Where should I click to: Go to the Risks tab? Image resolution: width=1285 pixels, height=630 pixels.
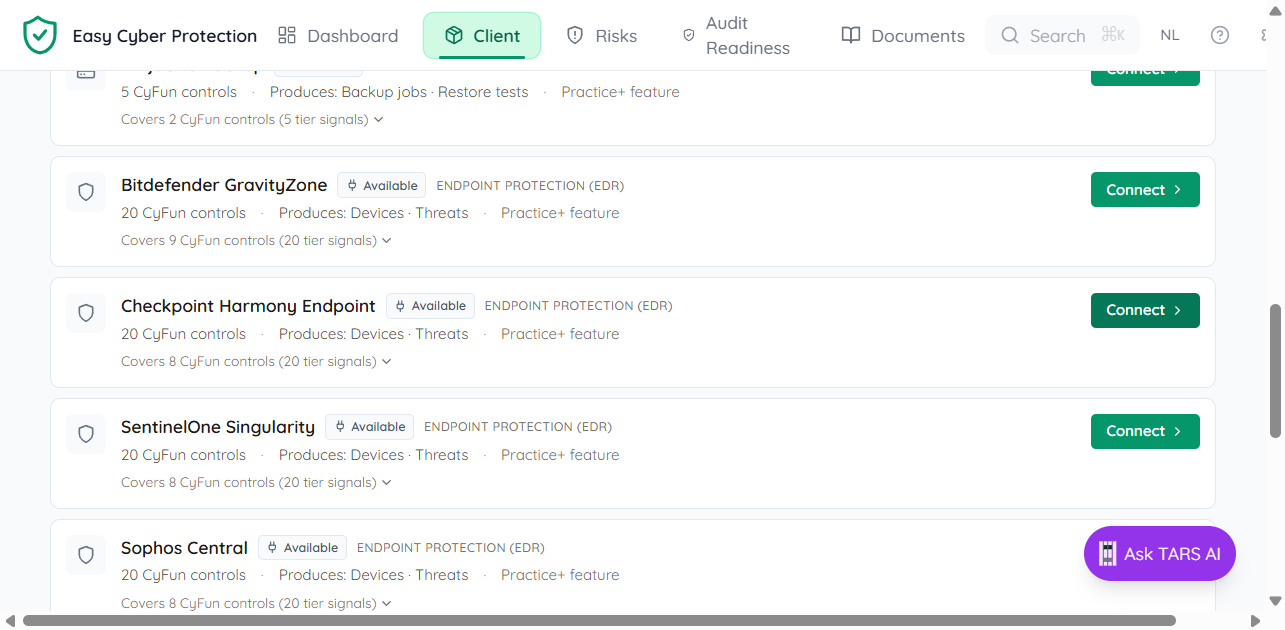(602, 36)
